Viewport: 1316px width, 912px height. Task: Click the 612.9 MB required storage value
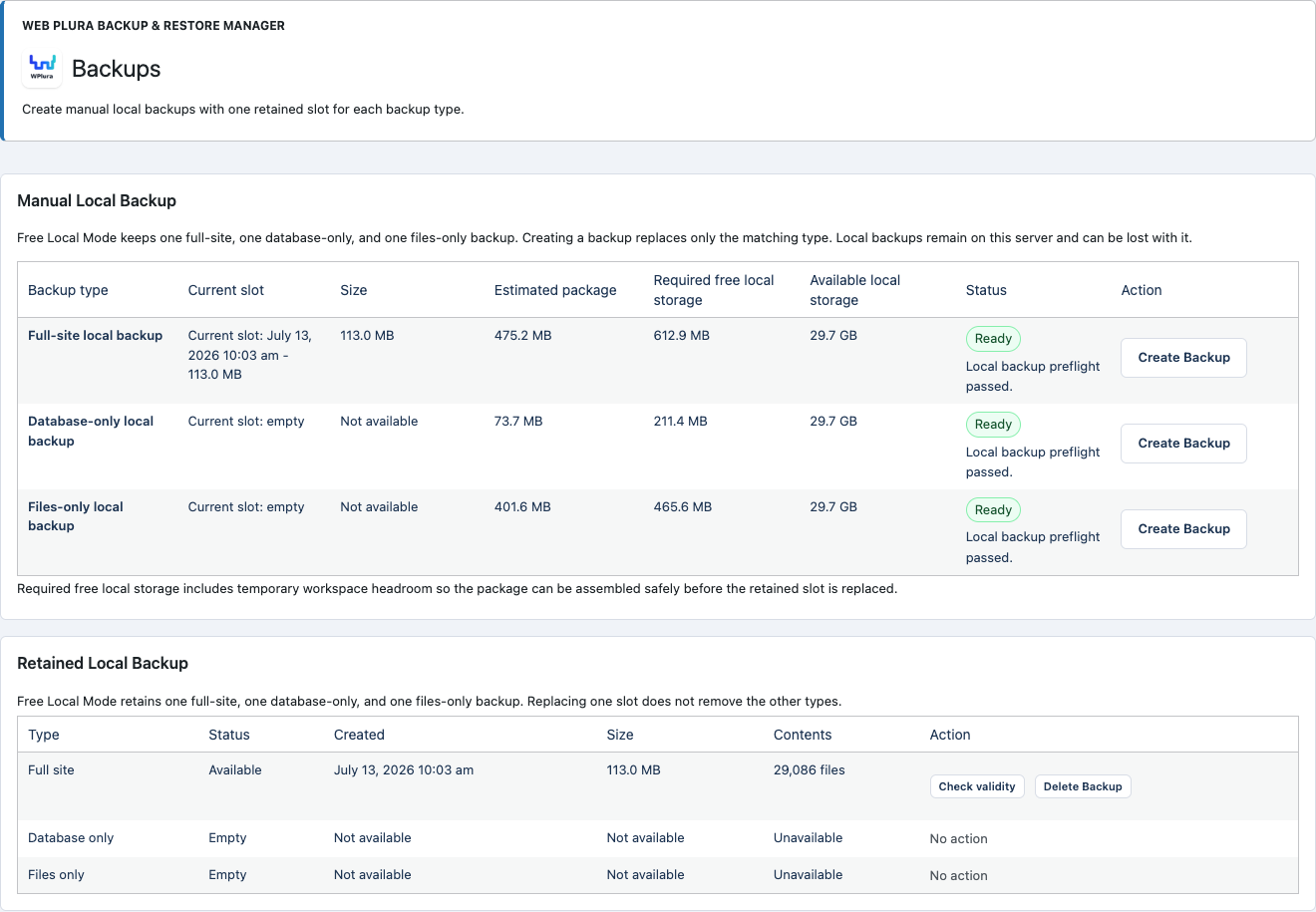(x=682, y=336)
